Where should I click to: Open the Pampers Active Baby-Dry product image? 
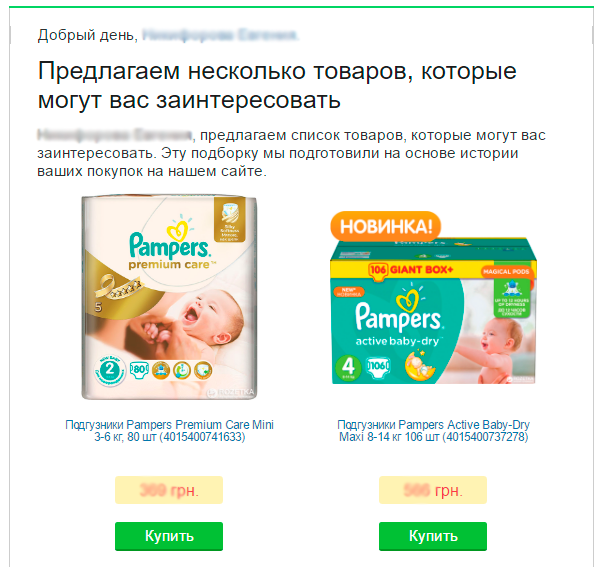click(434, 298)
